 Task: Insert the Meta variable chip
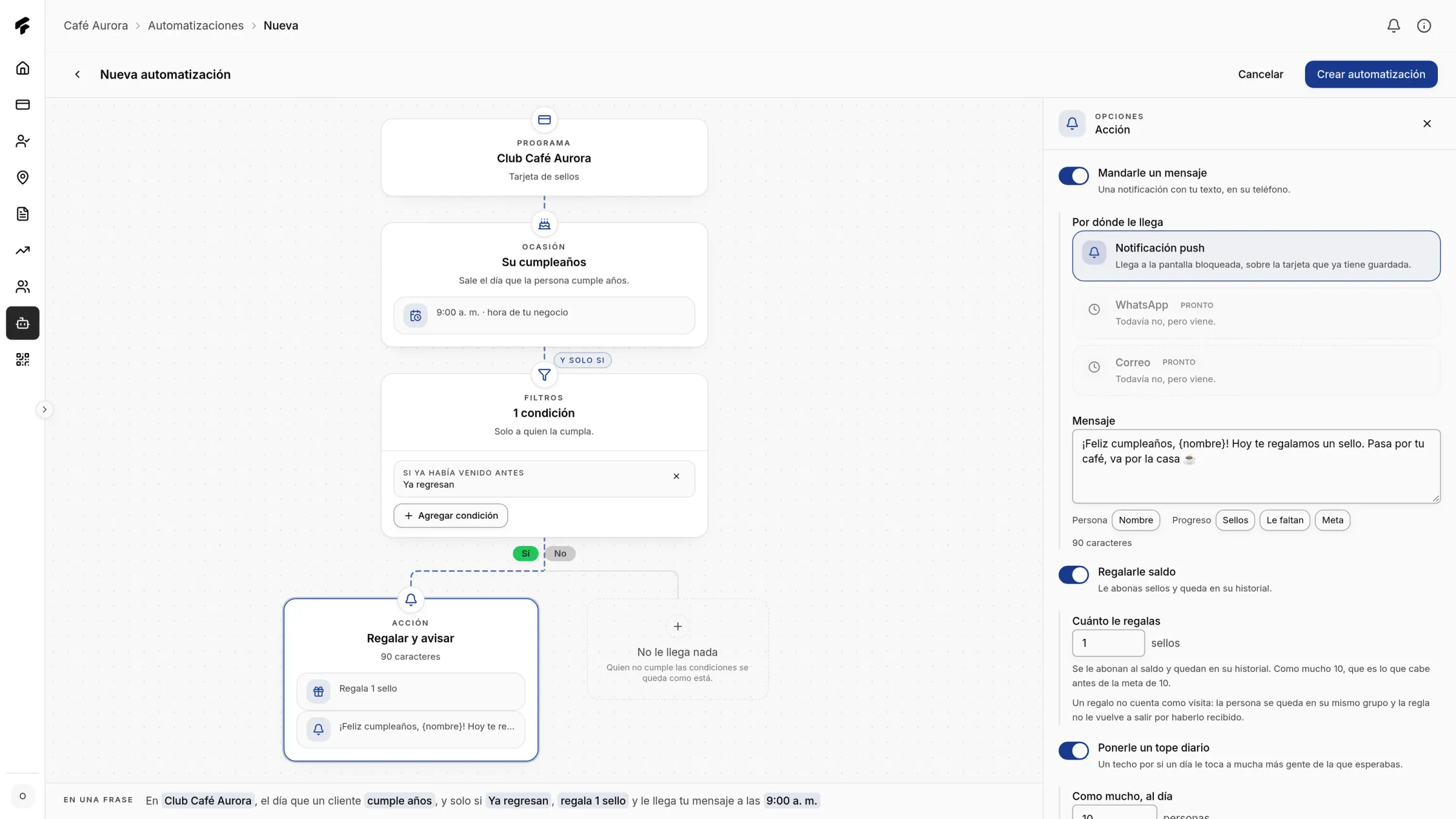(1332, 520)
